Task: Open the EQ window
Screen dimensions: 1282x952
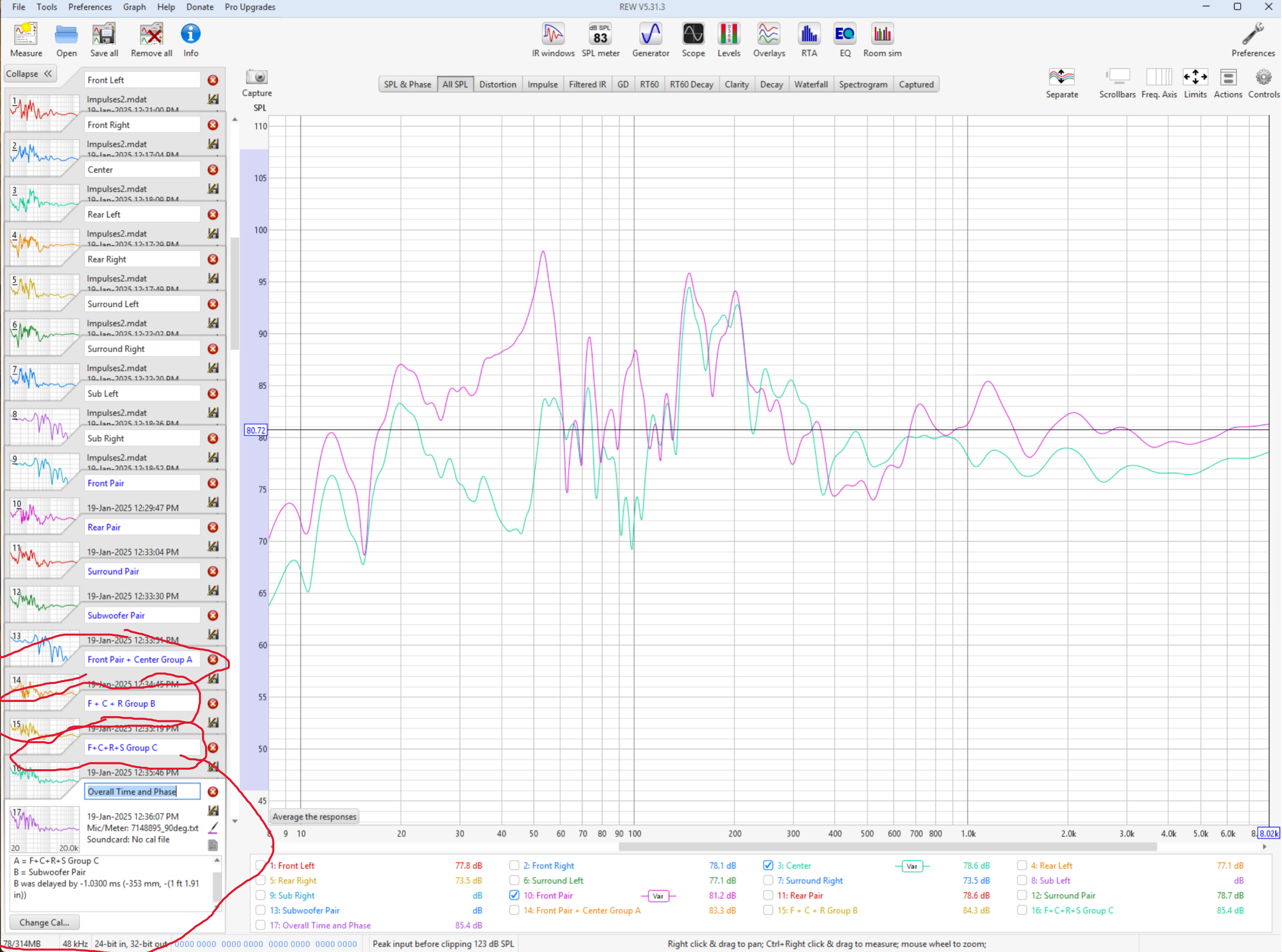Action: pos(845,40)
